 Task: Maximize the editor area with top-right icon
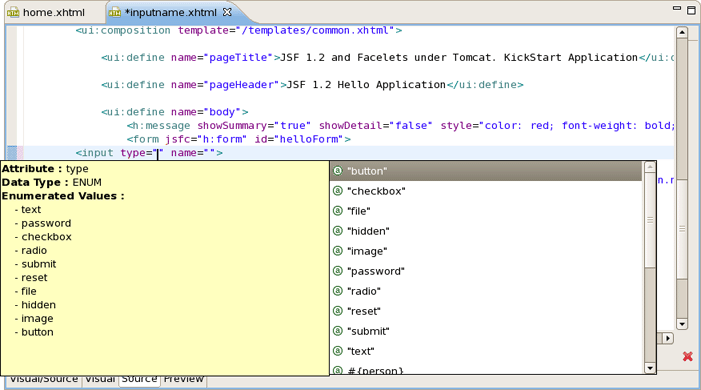coord(691,10)
